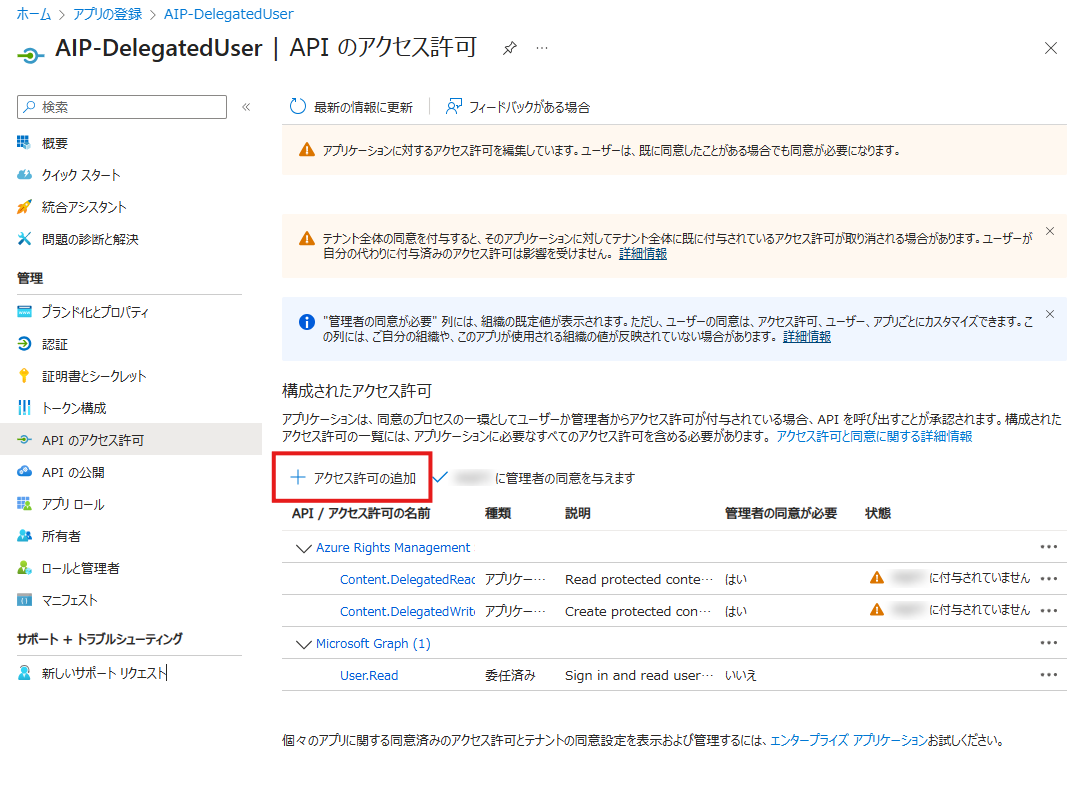Click the 検索 search field
Screen dimensions: 1085x788
click(122, 107)
